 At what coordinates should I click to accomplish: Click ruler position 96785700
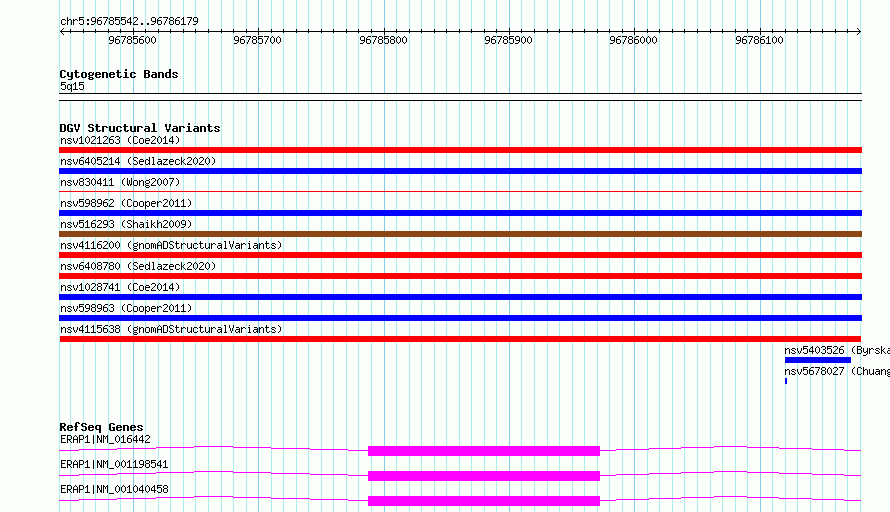tap(257, 40)
